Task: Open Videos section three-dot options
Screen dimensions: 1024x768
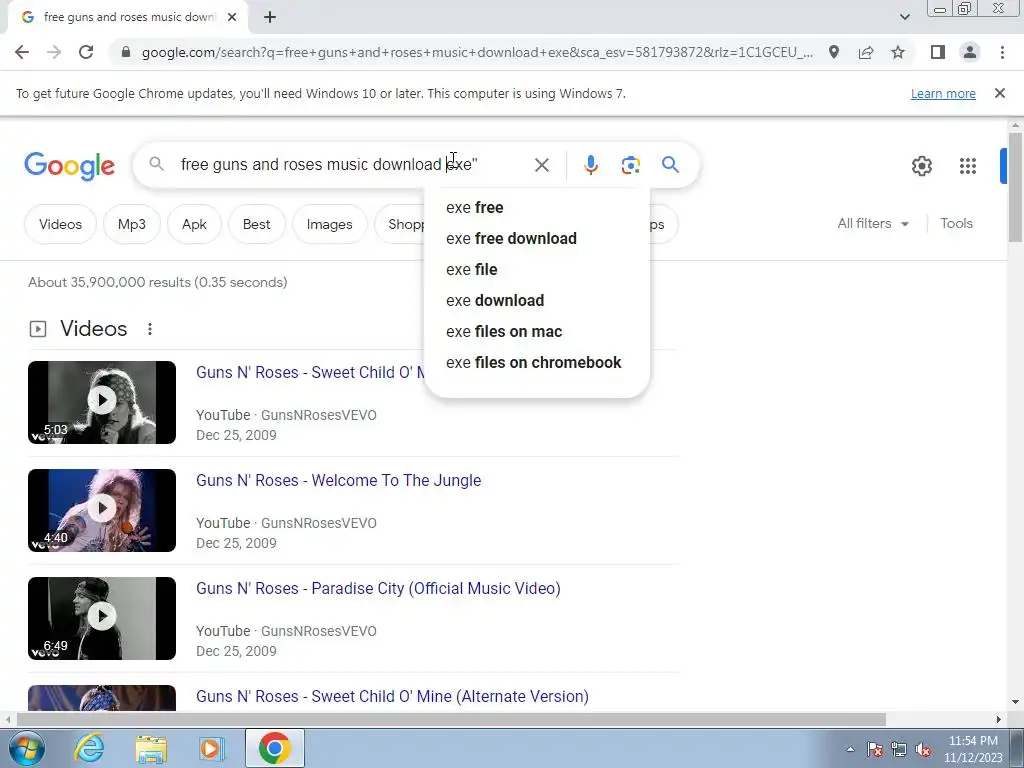Action: (150, 328)
